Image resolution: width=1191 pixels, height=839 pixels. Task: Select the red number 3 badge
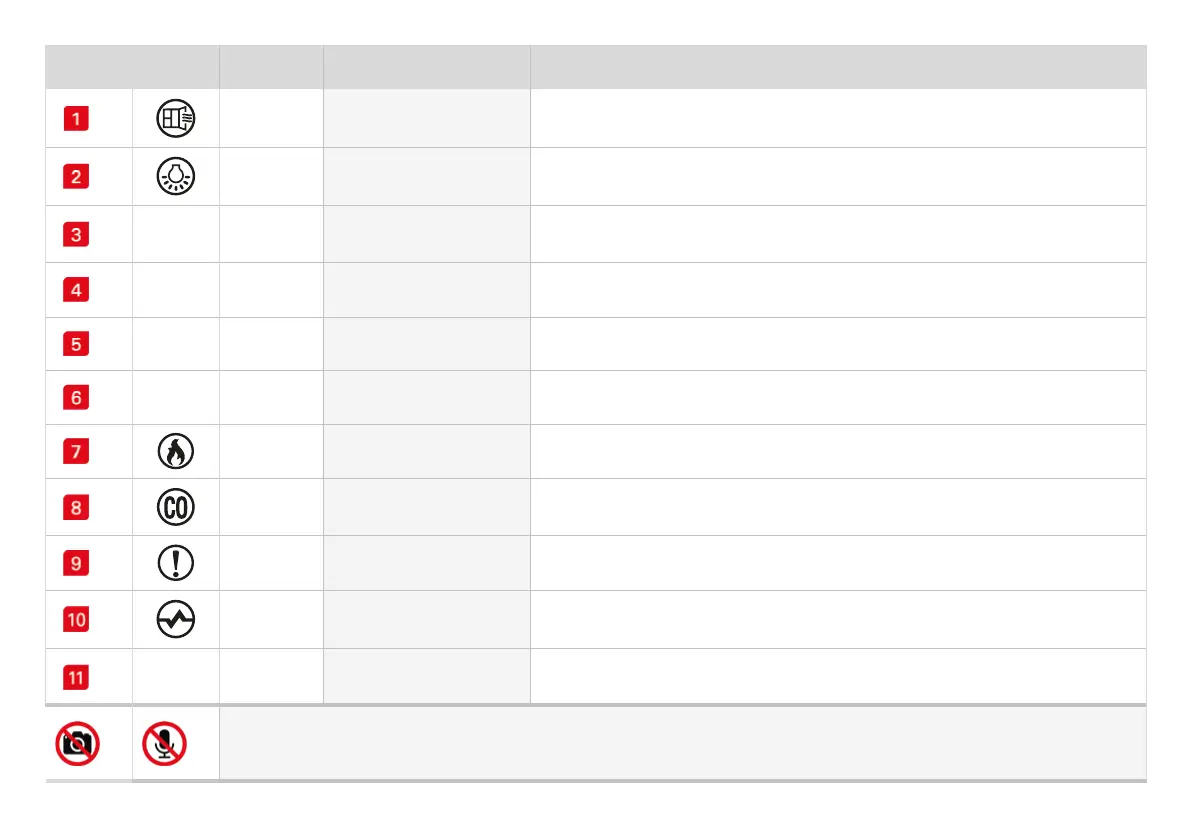(x=77, y=235)
